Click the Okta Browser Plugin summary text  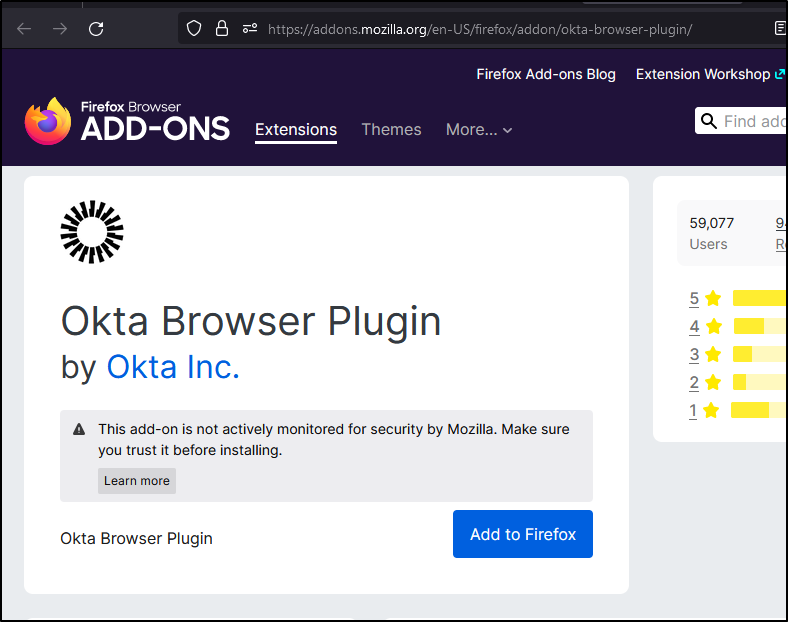(x=136, y=539)
